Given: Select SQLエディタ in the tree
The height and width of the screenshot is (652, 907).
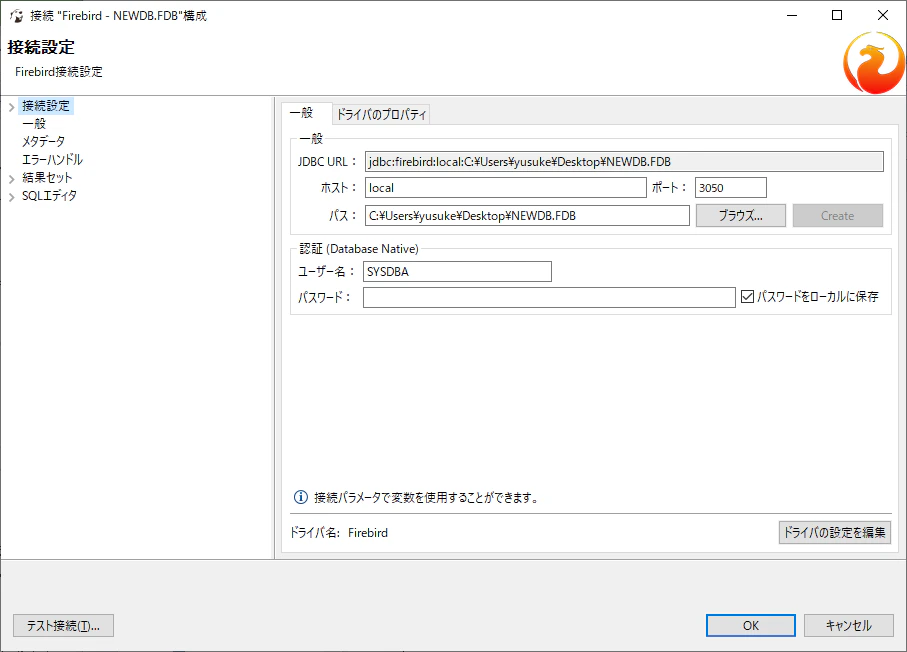Looking at the screenshot, I should click(49, 196).
